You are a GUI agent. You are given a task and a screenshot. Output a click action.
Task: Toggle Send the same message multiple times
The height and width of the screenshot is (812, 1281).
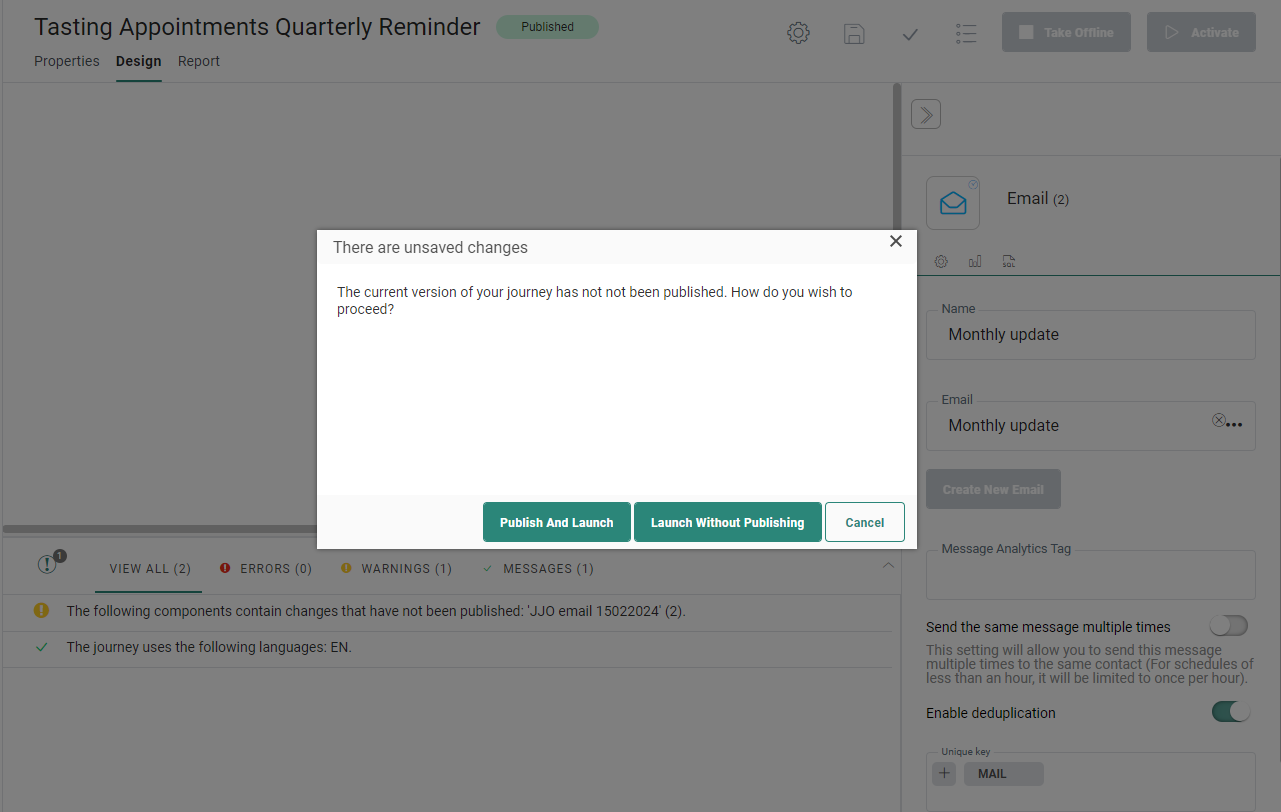(x=1229, y=626)
